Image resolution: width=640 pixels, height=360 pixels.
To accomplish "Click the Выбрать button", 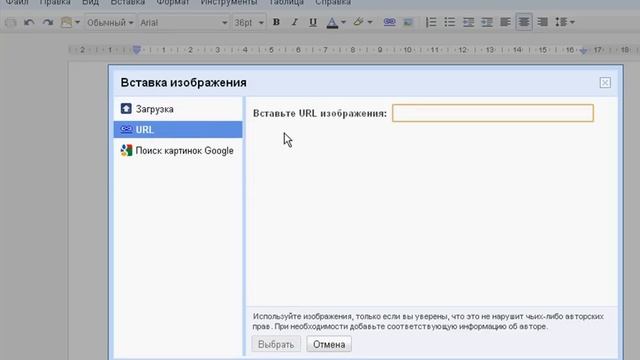I will pos(276,344).
